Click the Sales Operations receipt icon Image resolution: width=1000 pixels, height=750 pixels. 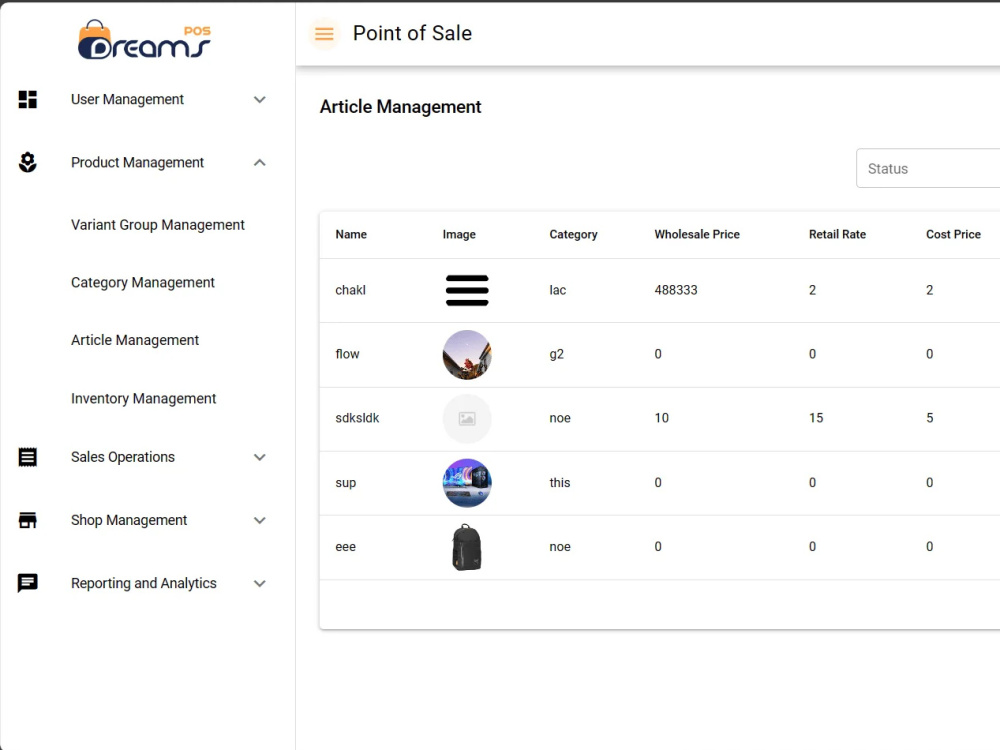[27, 457]
